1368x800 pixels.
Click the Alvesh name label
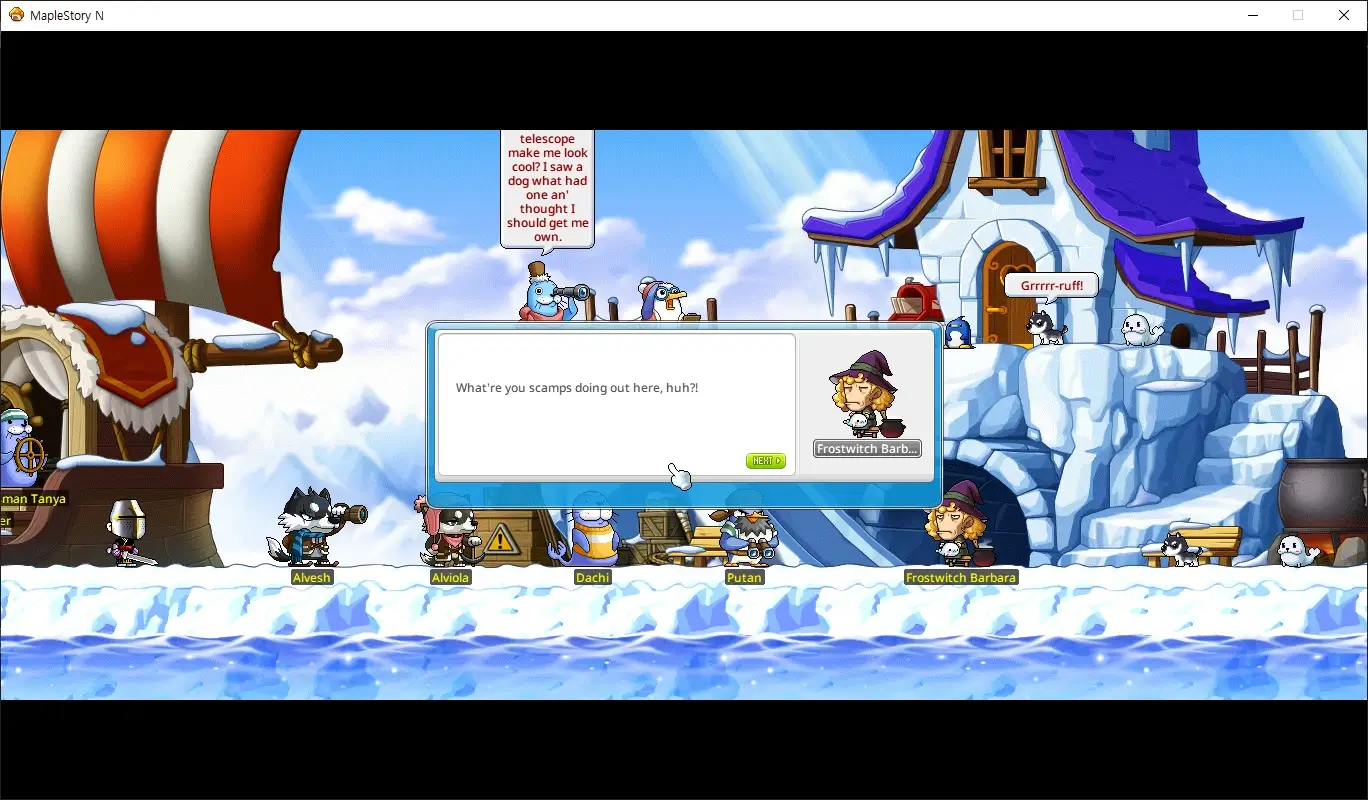[311, 578]
